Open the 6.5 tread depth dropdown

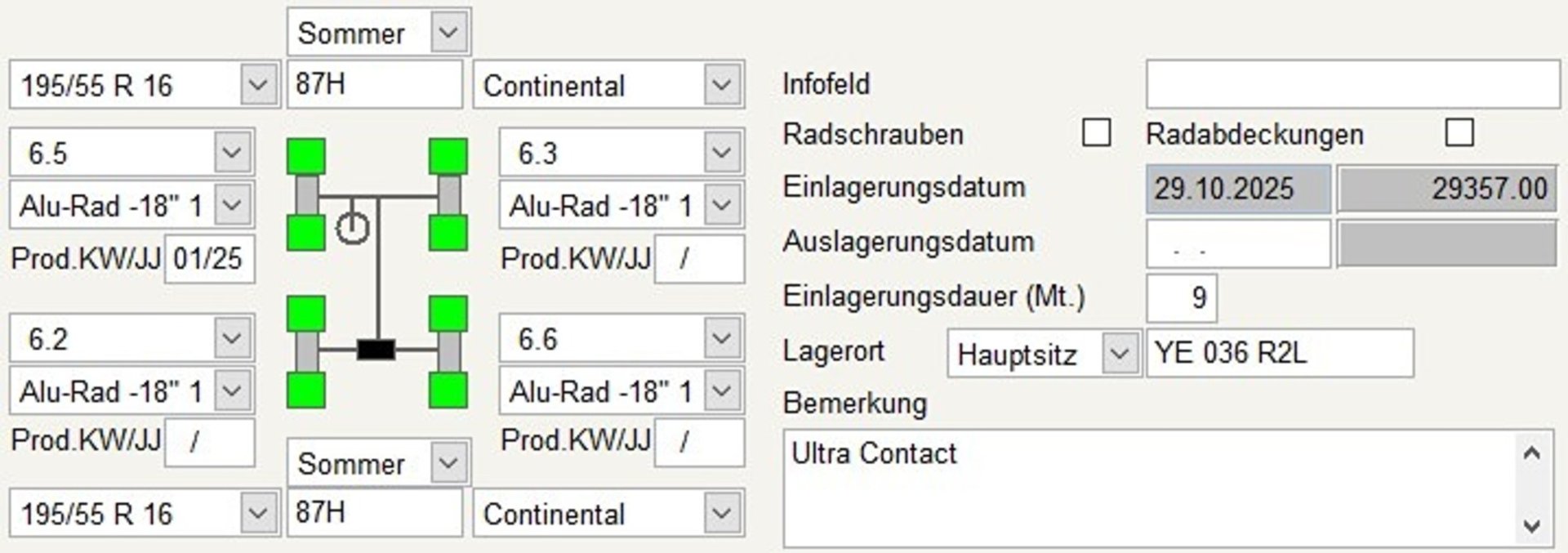(232, 153)
